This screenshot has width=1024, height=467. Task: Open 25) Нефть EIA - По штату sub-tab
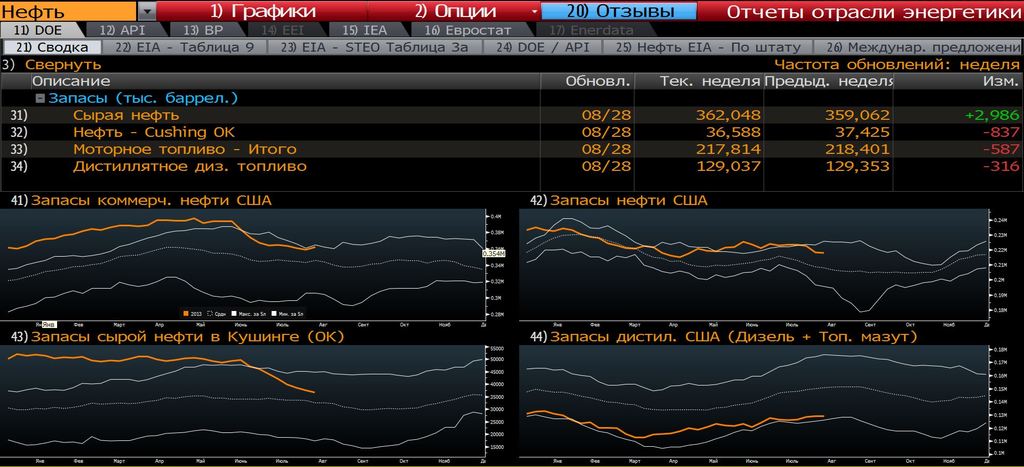point(707,47)
